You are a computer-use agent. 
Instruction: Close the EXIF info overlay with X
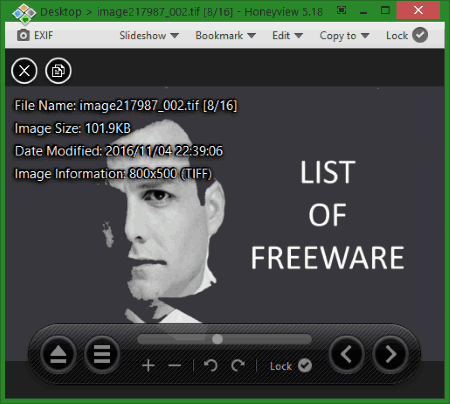pos(24,71)
